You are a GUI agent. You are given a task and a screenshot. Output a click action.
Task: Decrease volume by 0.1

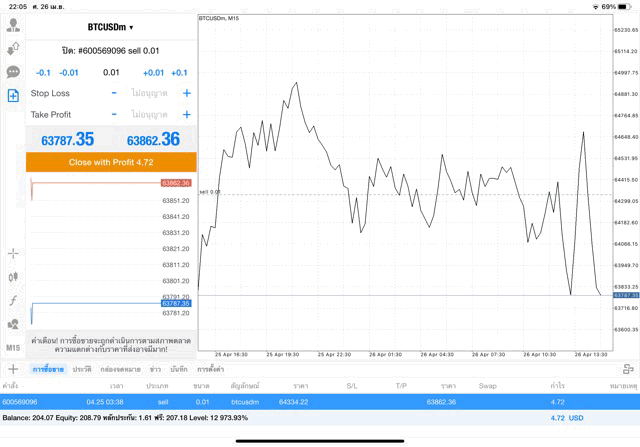tap(43, 73)
